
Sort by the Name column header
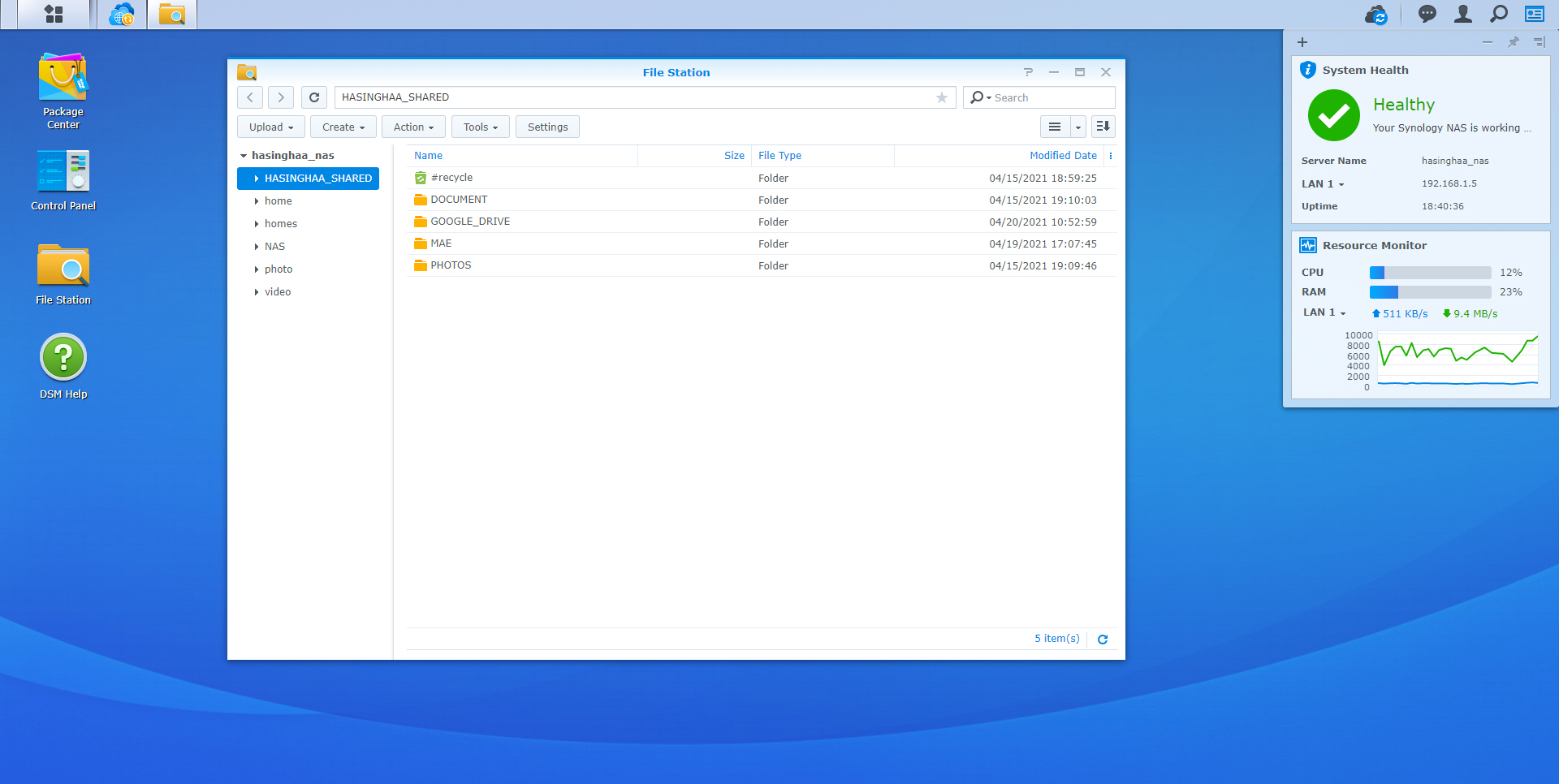(x=522, y=156)
